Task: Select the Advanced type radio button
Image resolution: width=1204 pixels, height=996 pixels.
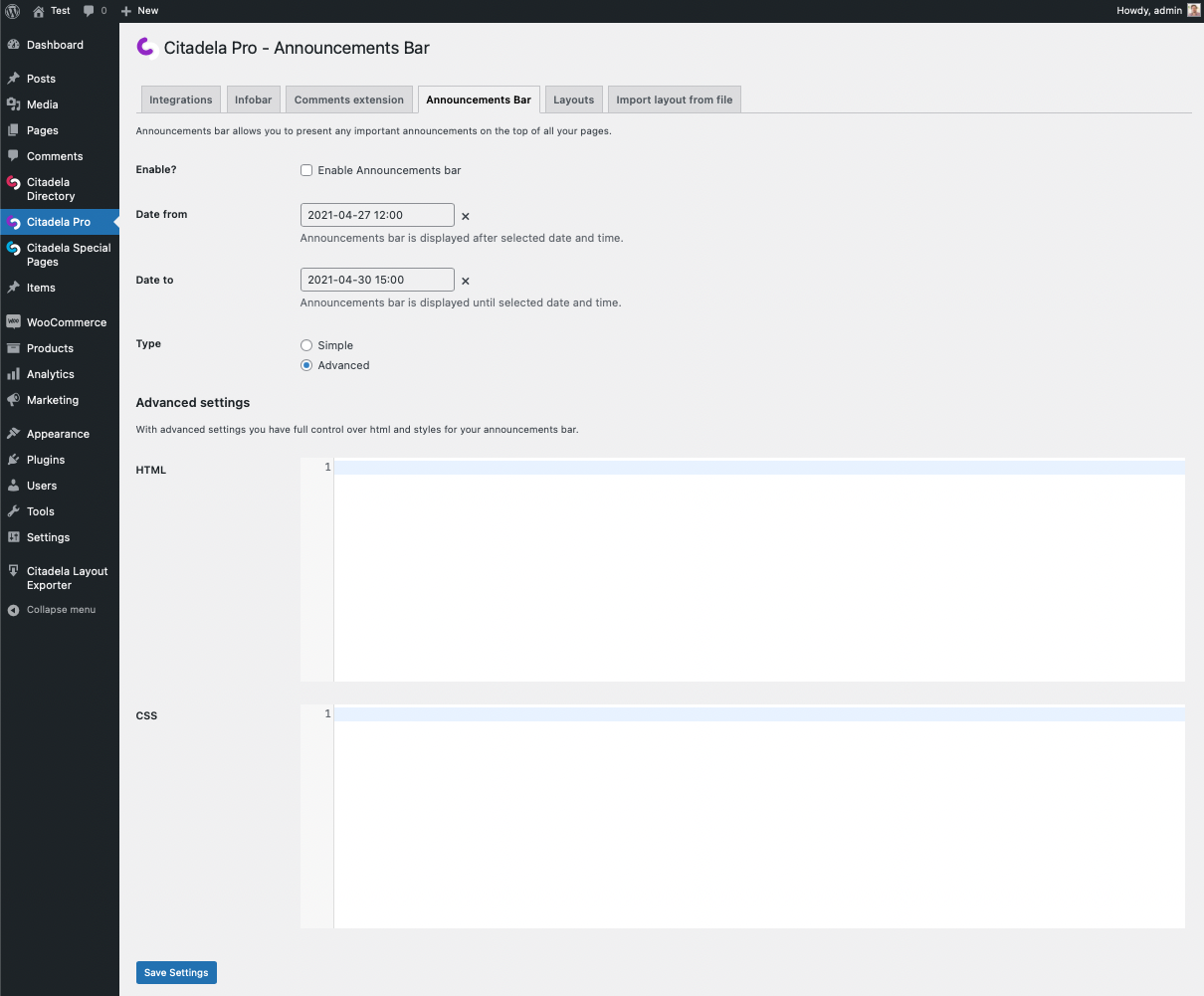Action: [306, 365]
